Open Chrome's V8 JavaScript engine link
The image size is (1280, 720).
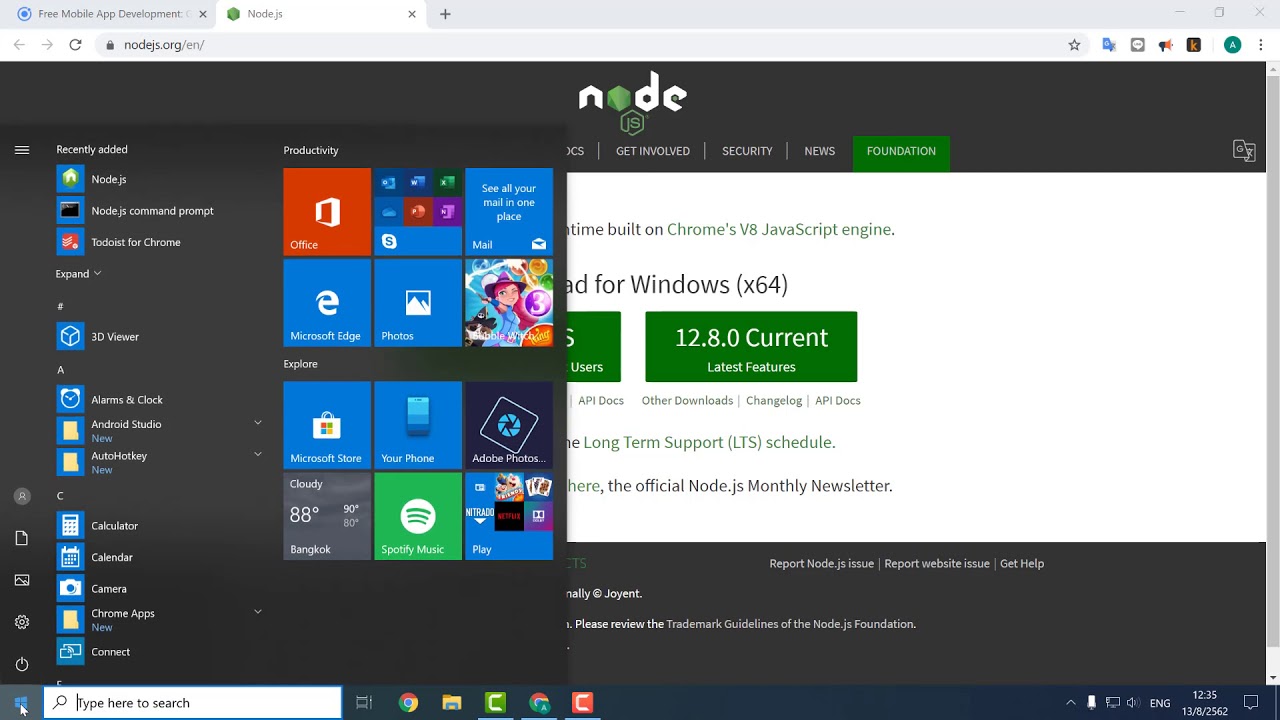point(779,229)
